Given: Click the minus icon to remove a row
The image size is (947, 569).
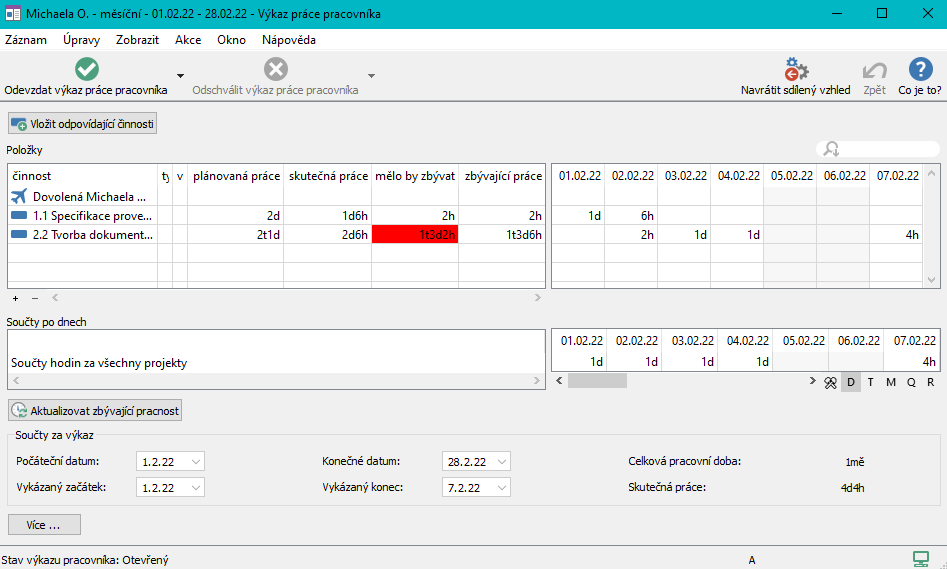Looking at the screenshot, I should (x=35, y=298).
